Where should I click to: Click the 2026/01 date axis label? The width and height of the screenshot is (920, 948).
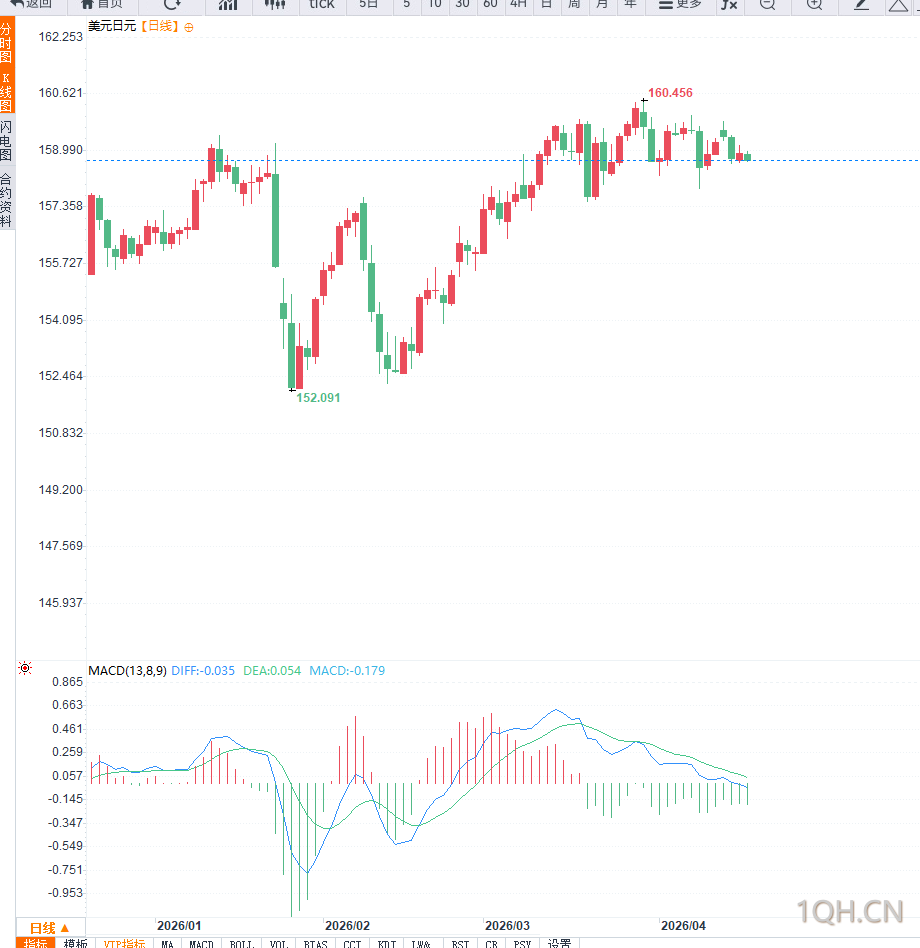click(x=179, y=926)
